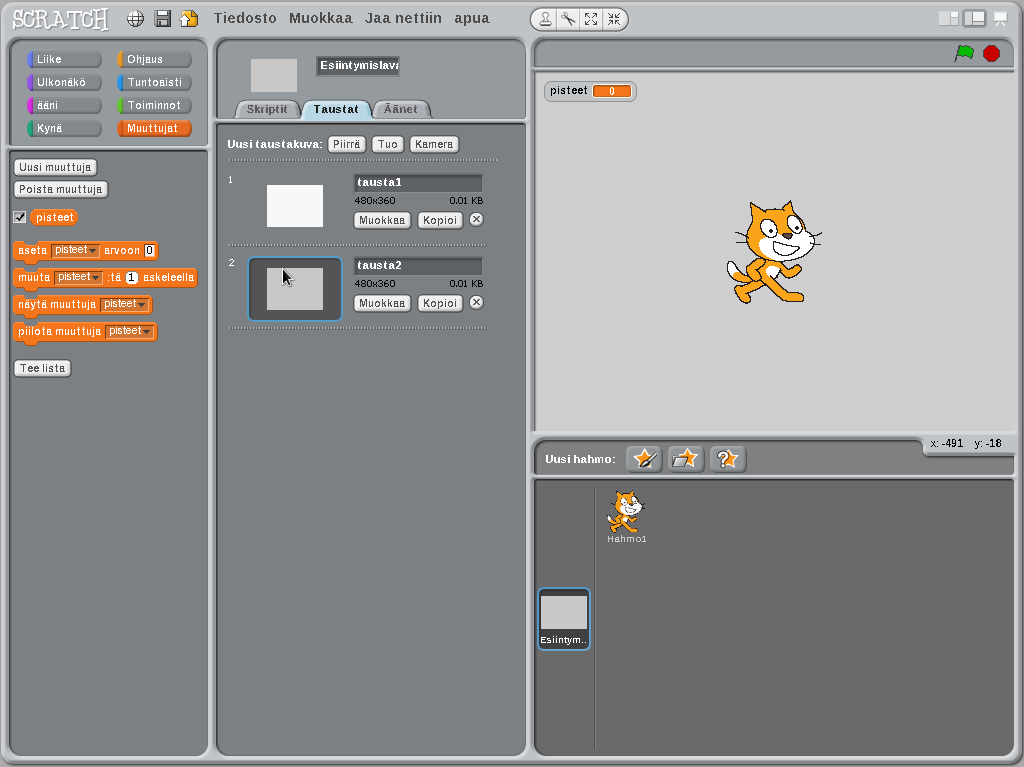Click the step value in muuta block
Screen dimensions: 1024x767
[131, 278]
